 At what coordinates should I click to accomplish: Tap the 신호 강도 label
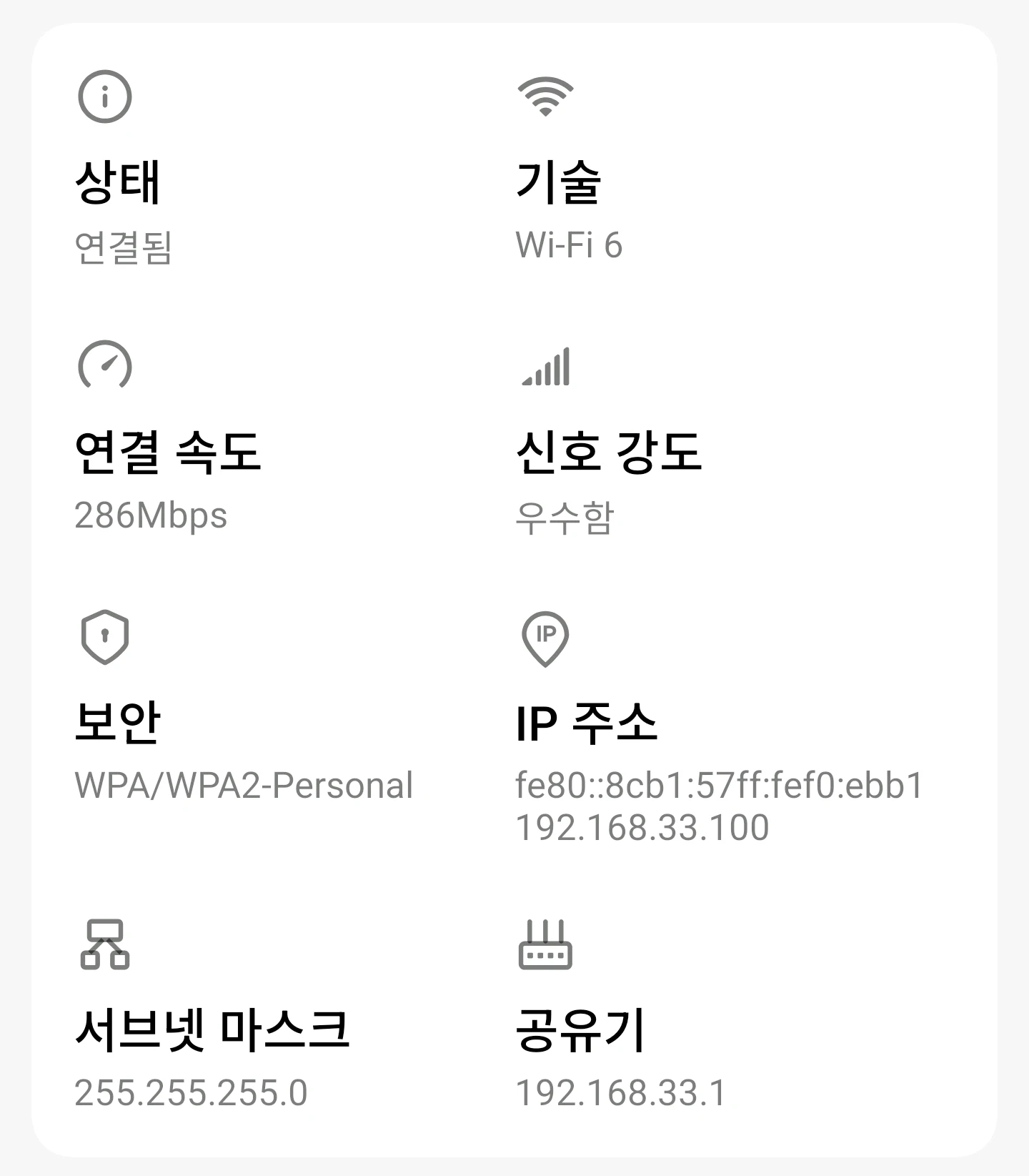coord(609,452)
